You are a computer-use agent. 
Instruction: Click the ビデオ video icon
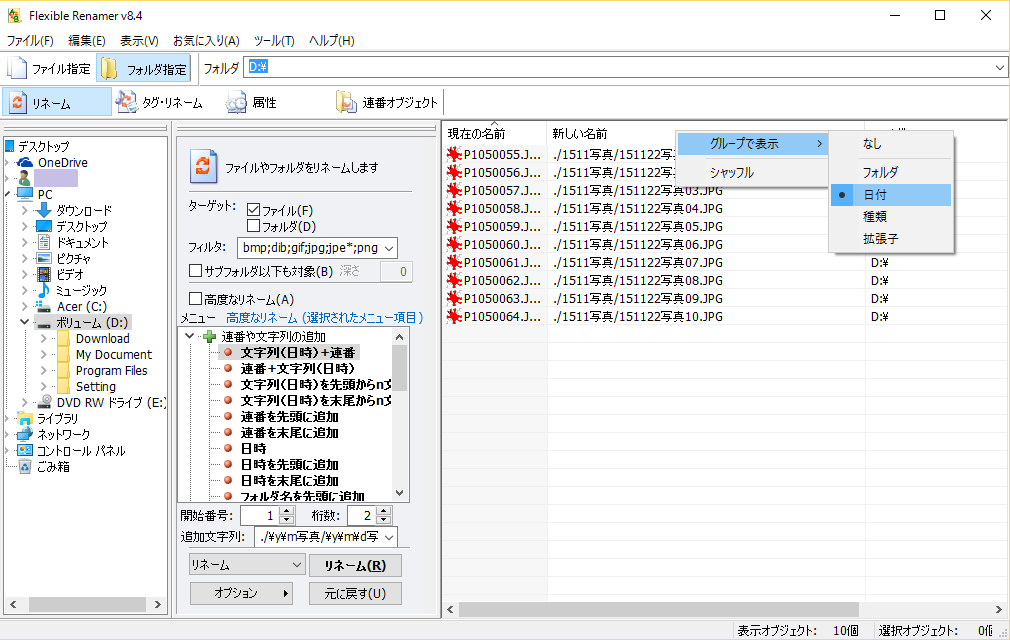coord(43,274)
